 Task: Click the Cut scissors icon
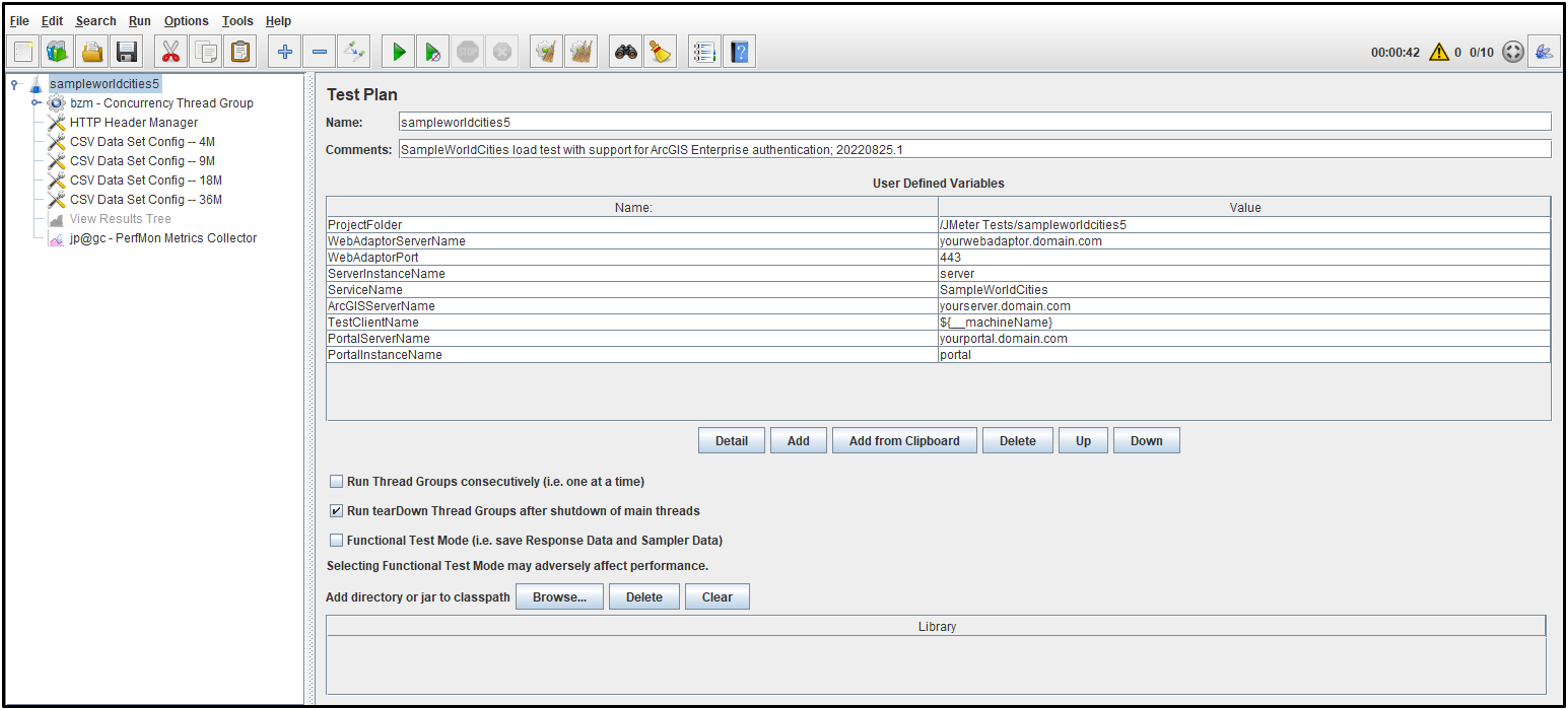(171, 51)
